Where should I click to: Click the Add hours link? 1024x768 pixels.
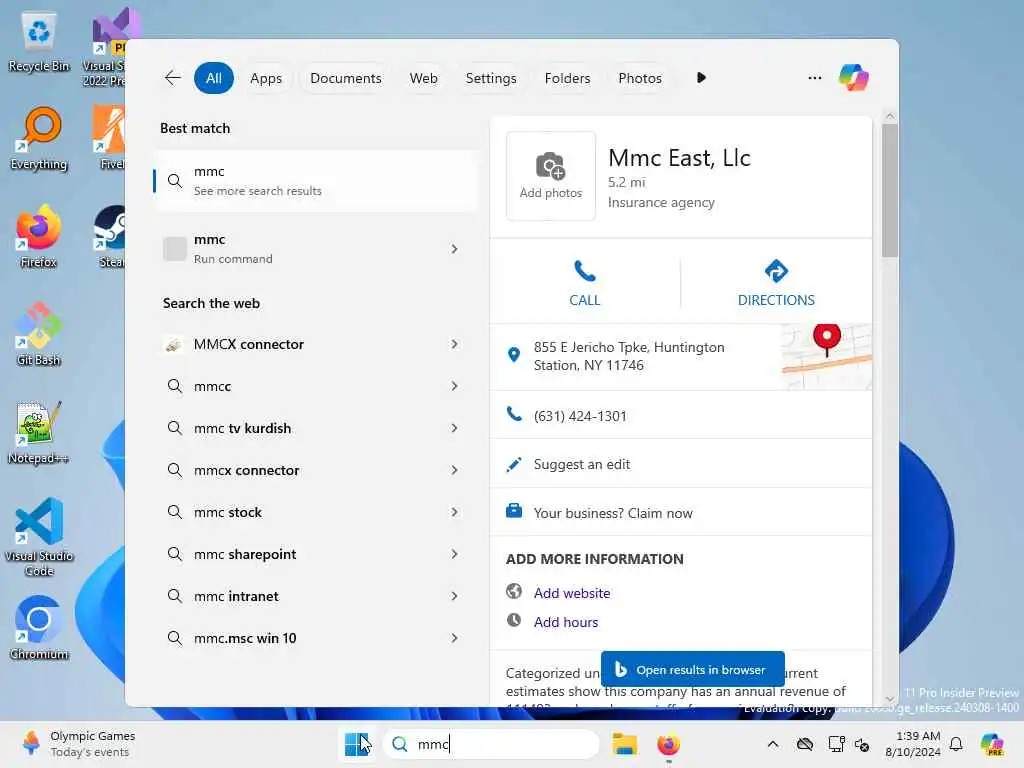[x=566, y=622]
